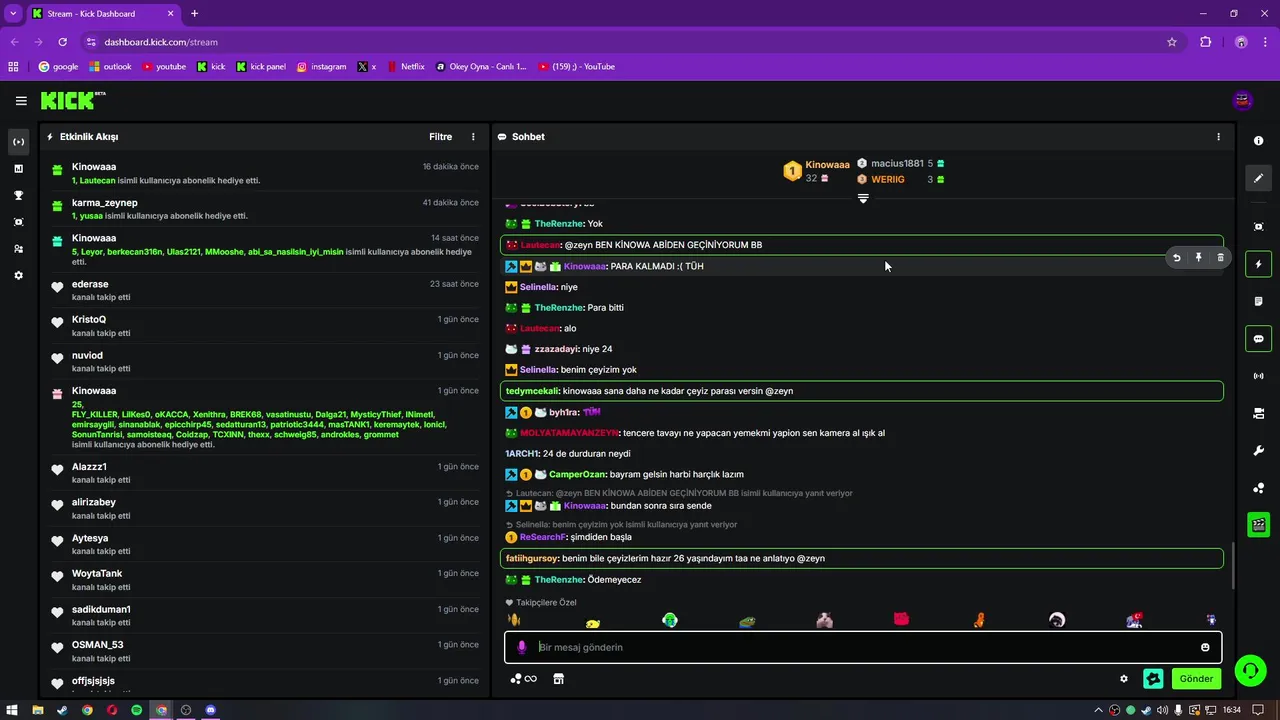Open the browser extensions puzzle icon
Image resolution: width=1280 pixels, height=720 pixels.
click(1205, 42)
